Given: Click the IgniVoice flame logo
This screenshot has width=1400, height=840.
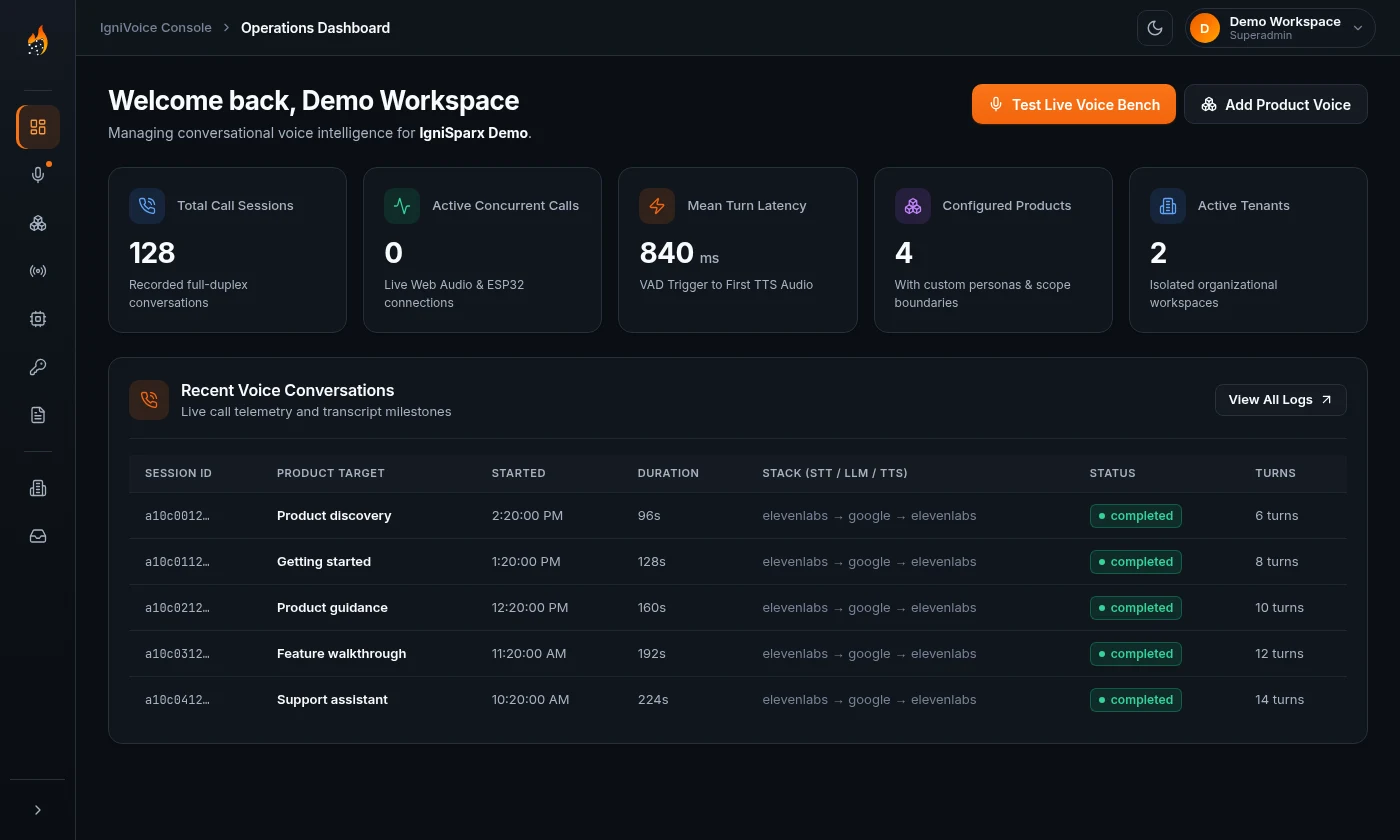Looking at the screenshot, I should [x=37, y=42].
